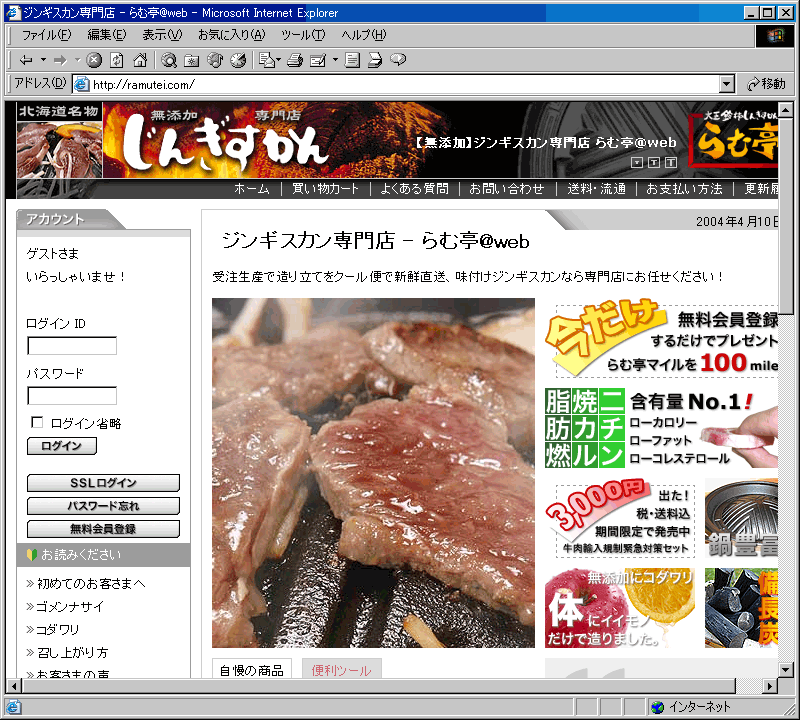Click the large text size icon
The height and width of the screenshot is (720, 800).
click(671, 162)
